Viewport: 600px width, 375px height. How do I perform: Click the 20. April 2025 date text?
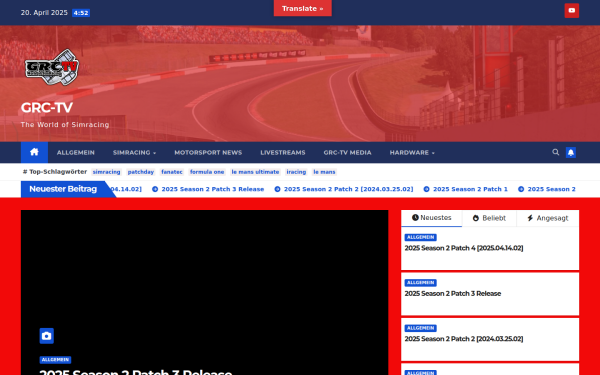pos(44,13)
